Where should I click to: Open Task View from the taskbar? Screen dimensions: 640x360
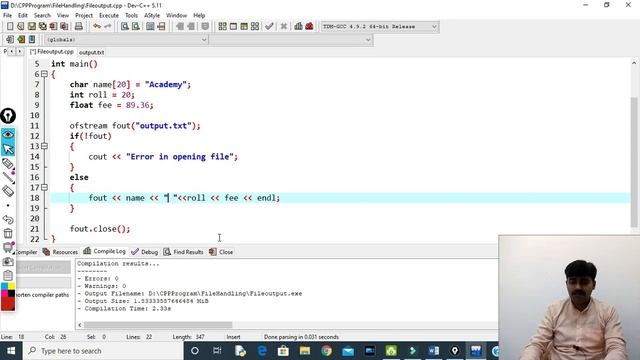tap(217, 351)
